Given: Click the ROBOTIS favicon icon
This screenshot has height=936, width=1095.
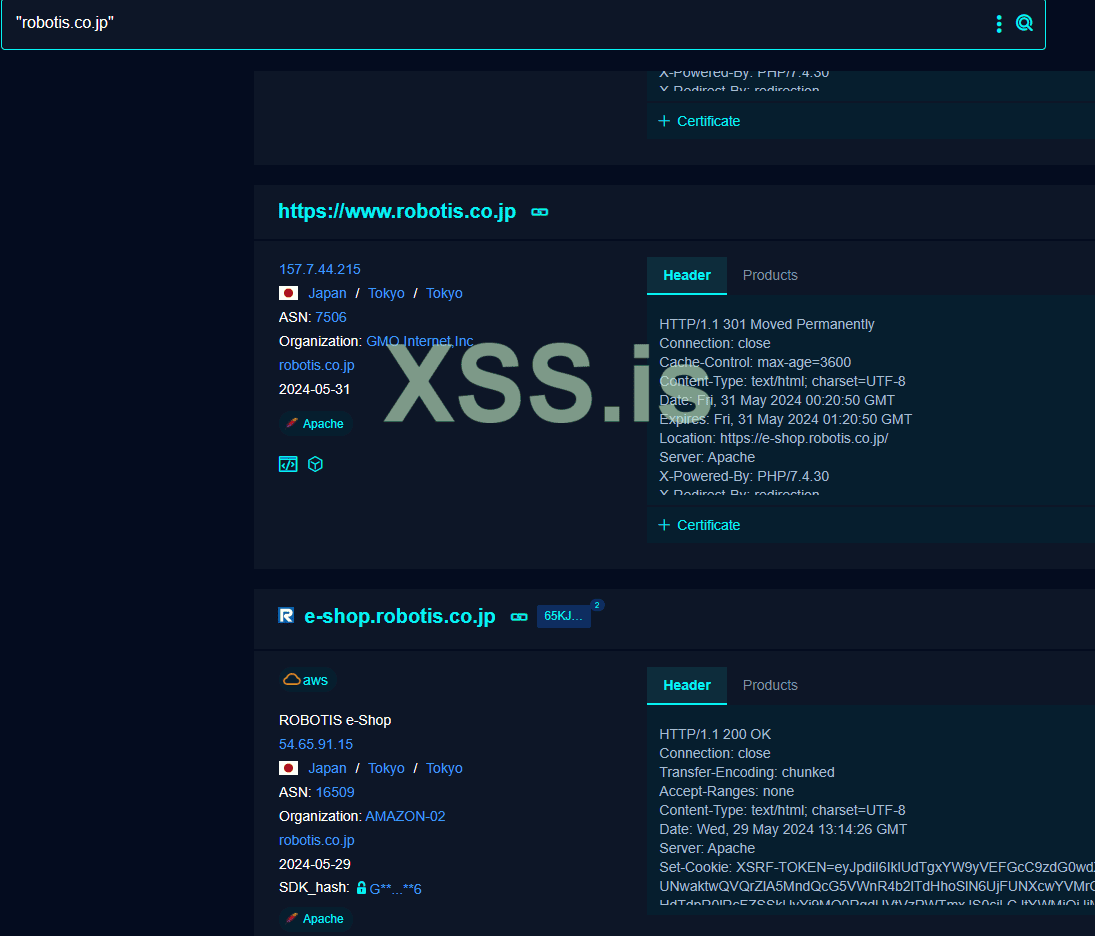Looking at the screenshot, I should click(x=286, y=615).
